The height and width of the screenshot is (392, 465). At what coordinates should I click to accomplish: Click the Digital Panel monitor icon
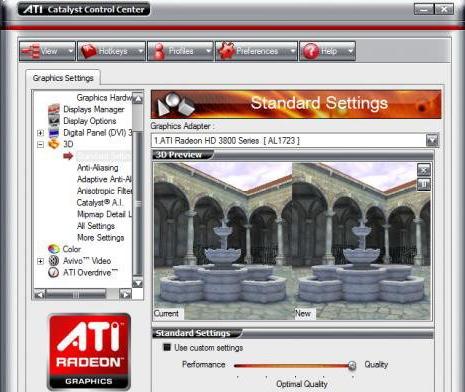(x=54, y=133)
